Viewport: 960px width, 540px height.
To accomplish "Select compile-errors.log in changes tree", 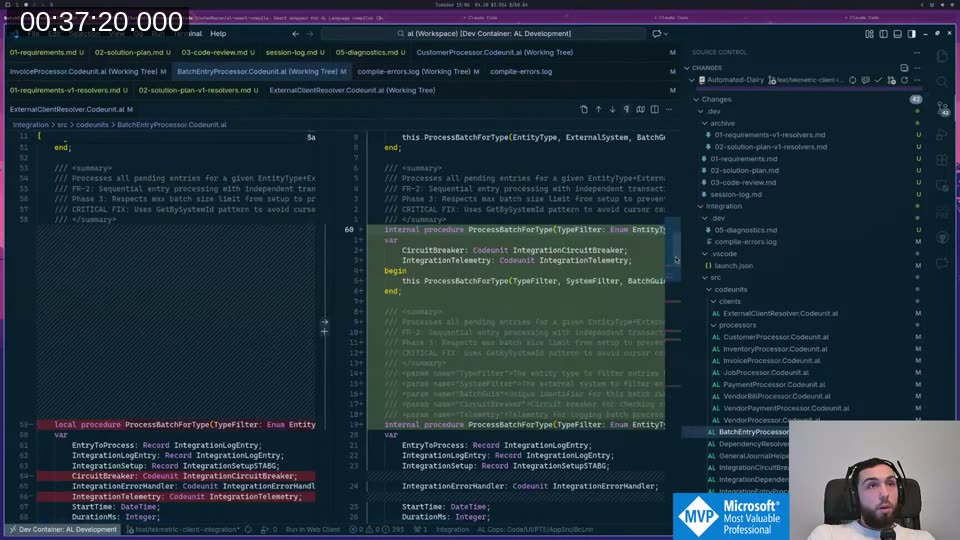I will [745, 242].
